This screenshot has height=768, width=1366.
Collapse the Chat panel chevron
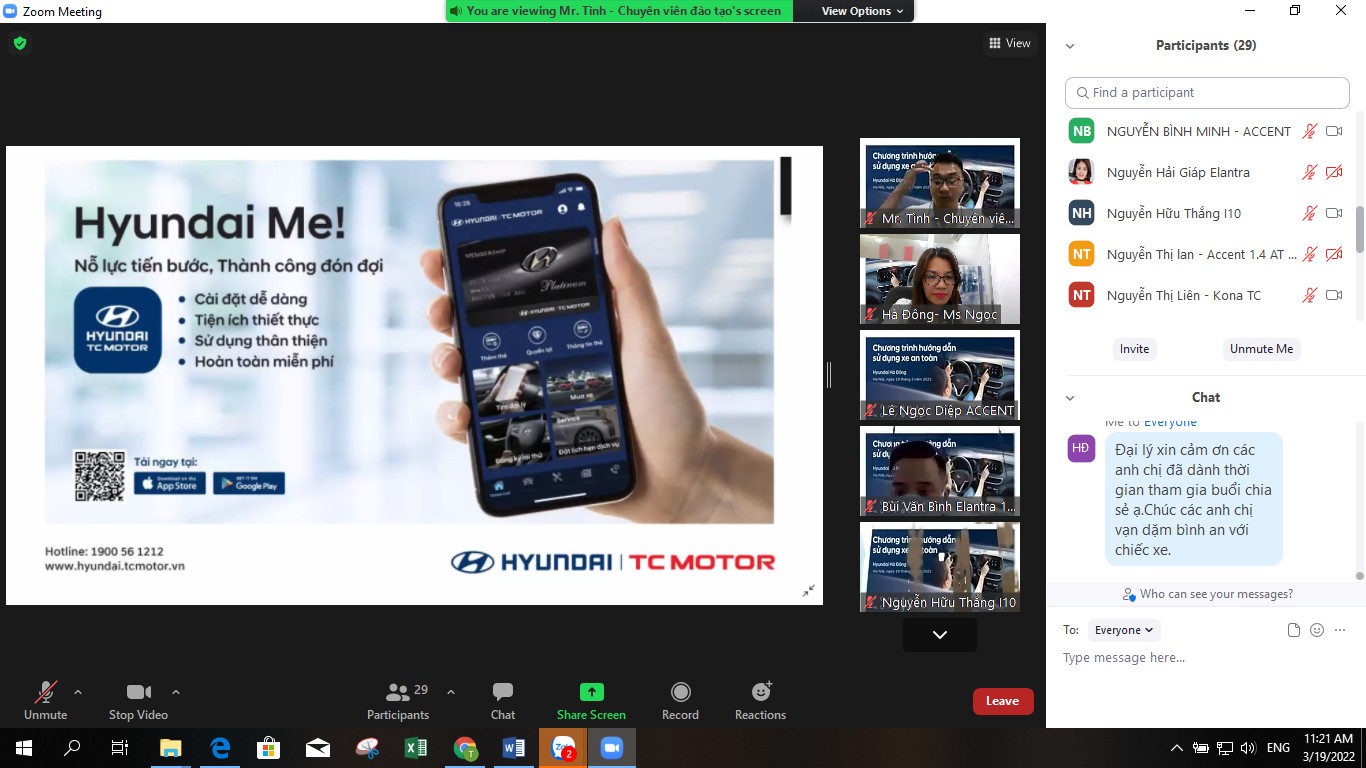coord(1070,398)
